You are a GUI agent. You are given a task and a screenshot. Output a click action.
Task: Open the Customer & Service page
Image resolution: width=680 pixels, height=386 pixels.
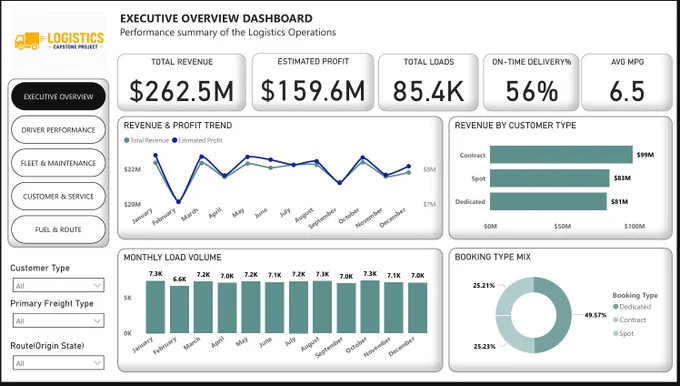pyautogui.click(x=59, y=196)
